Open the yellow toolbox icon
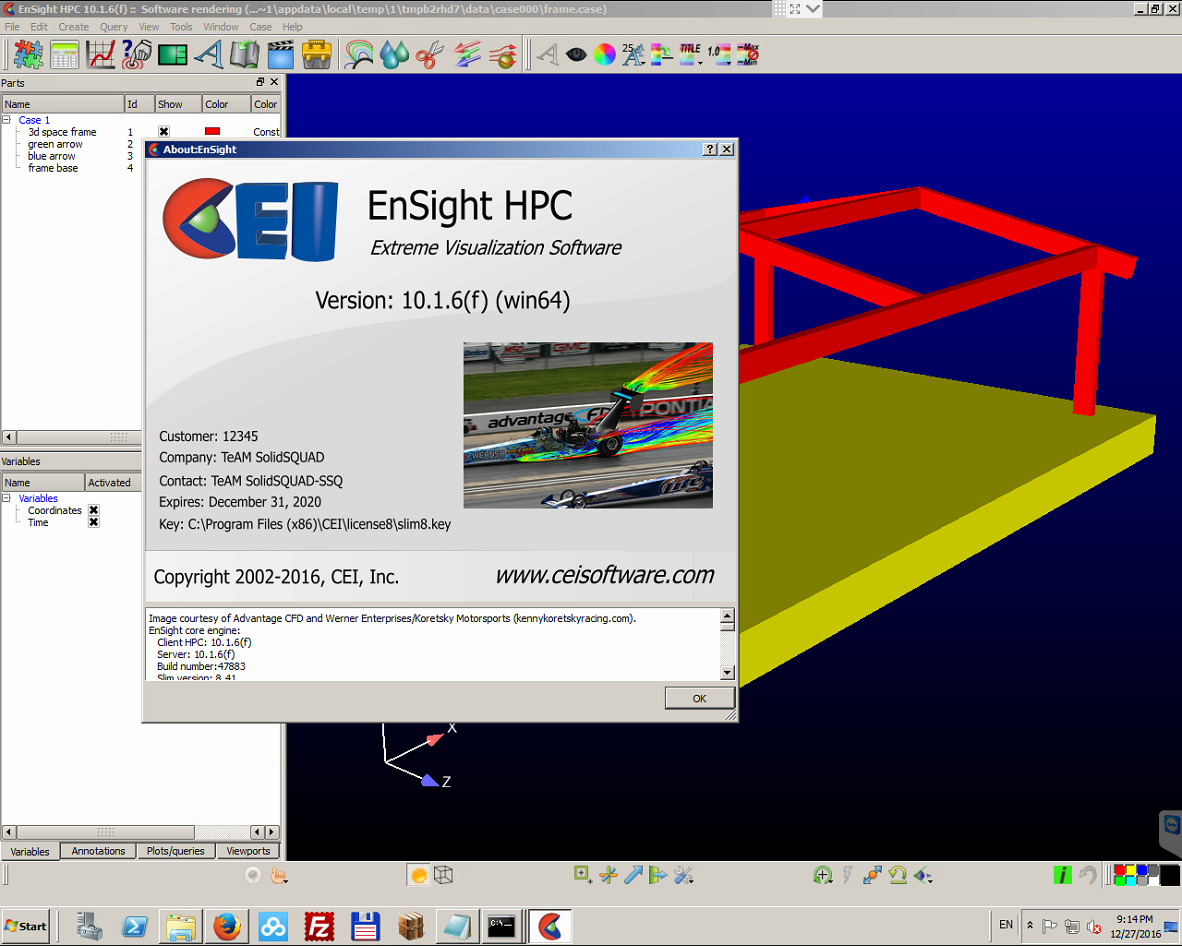The width and height of the screenshot is (1182, 946). coord(317,55)
